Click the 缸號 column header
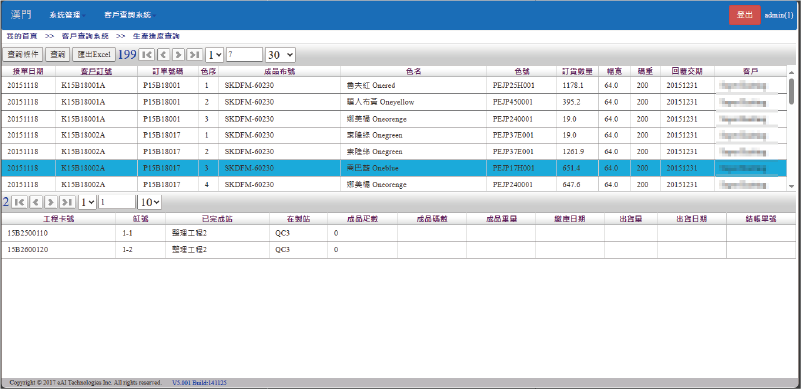Viewport: 801px width, 389px height. pyautogui.click(x=141, y=219)
